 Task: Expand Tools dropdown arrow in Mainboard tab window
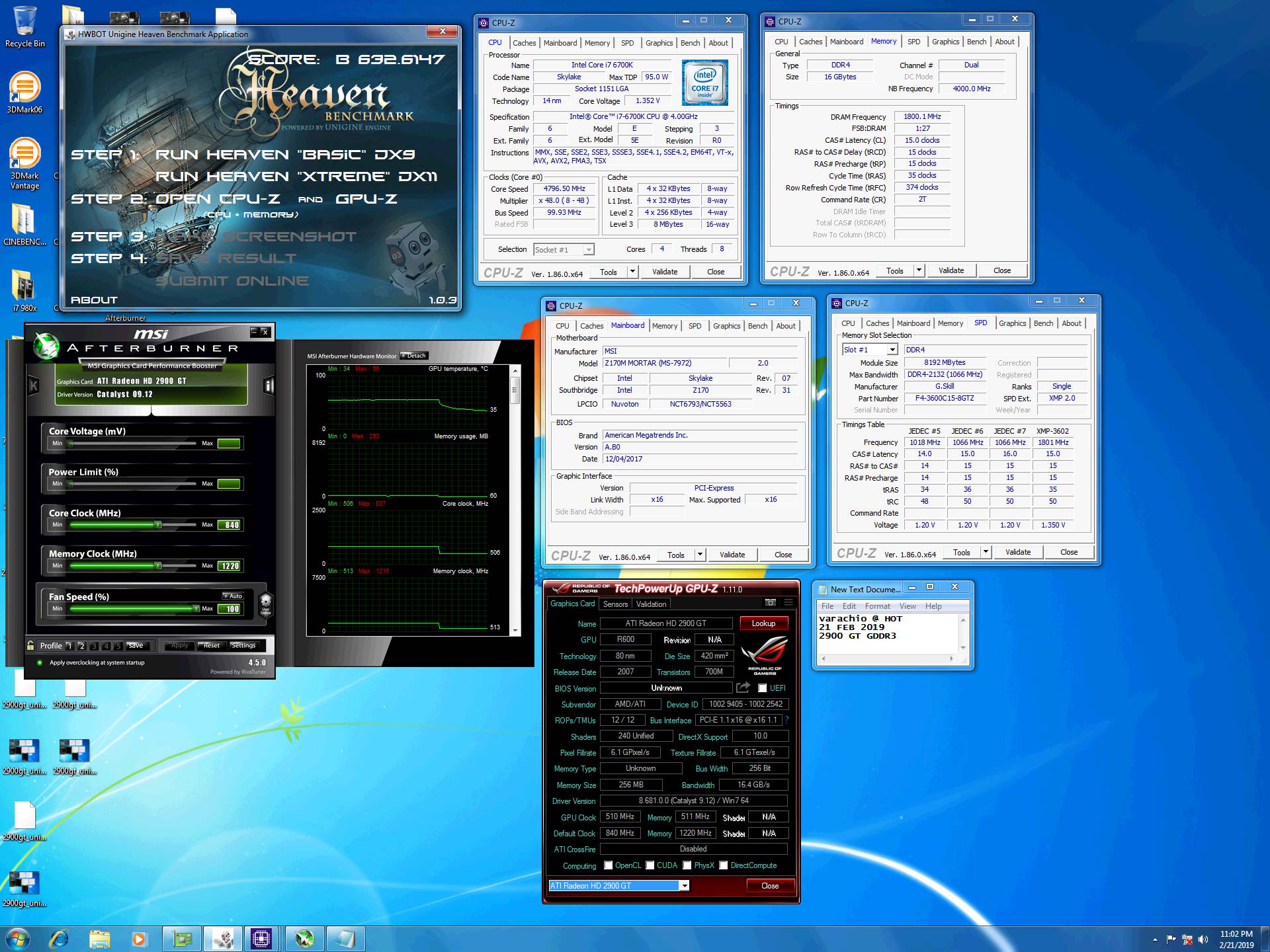click(x=700, y=555)
